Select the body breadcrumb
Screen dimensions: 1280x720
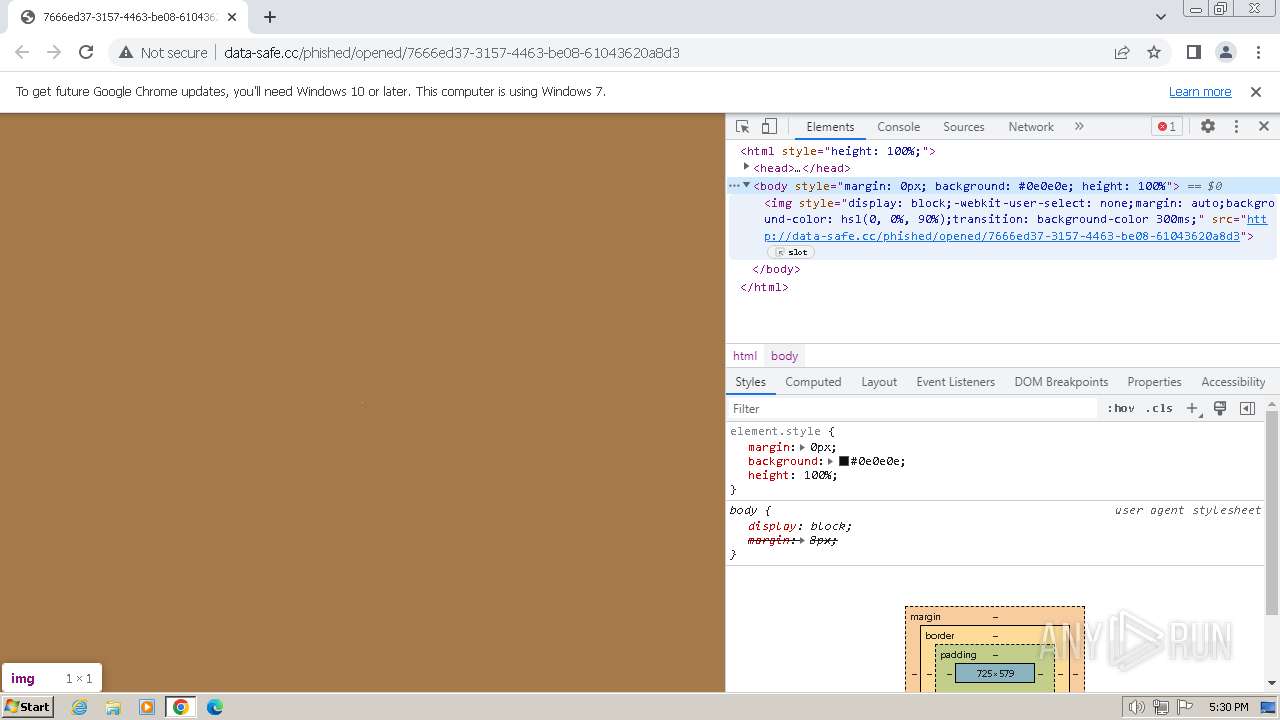785,356
